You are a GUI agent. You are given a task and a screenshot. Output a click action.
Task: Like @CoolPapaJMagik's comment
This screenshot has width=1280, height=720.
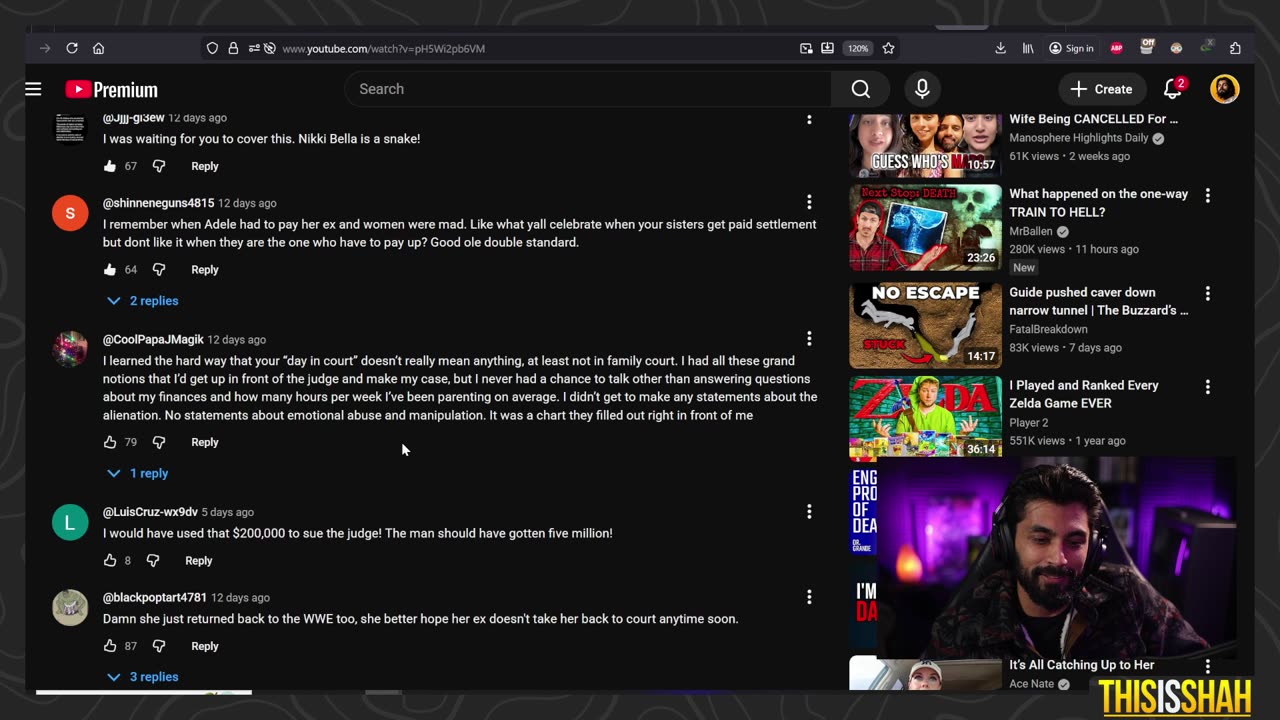(110, 442)
